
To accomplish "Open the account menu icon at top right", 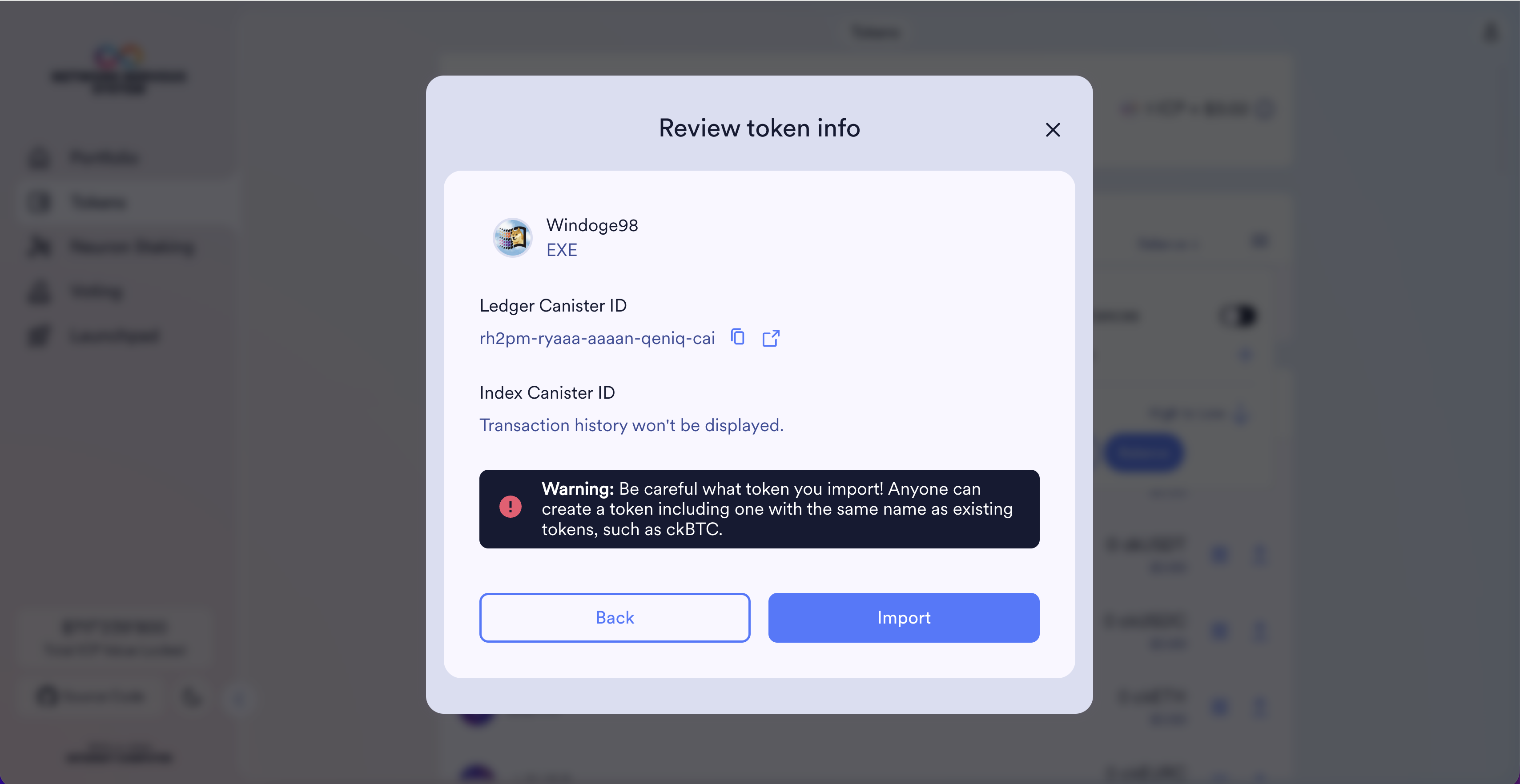I will (1491, 32).
